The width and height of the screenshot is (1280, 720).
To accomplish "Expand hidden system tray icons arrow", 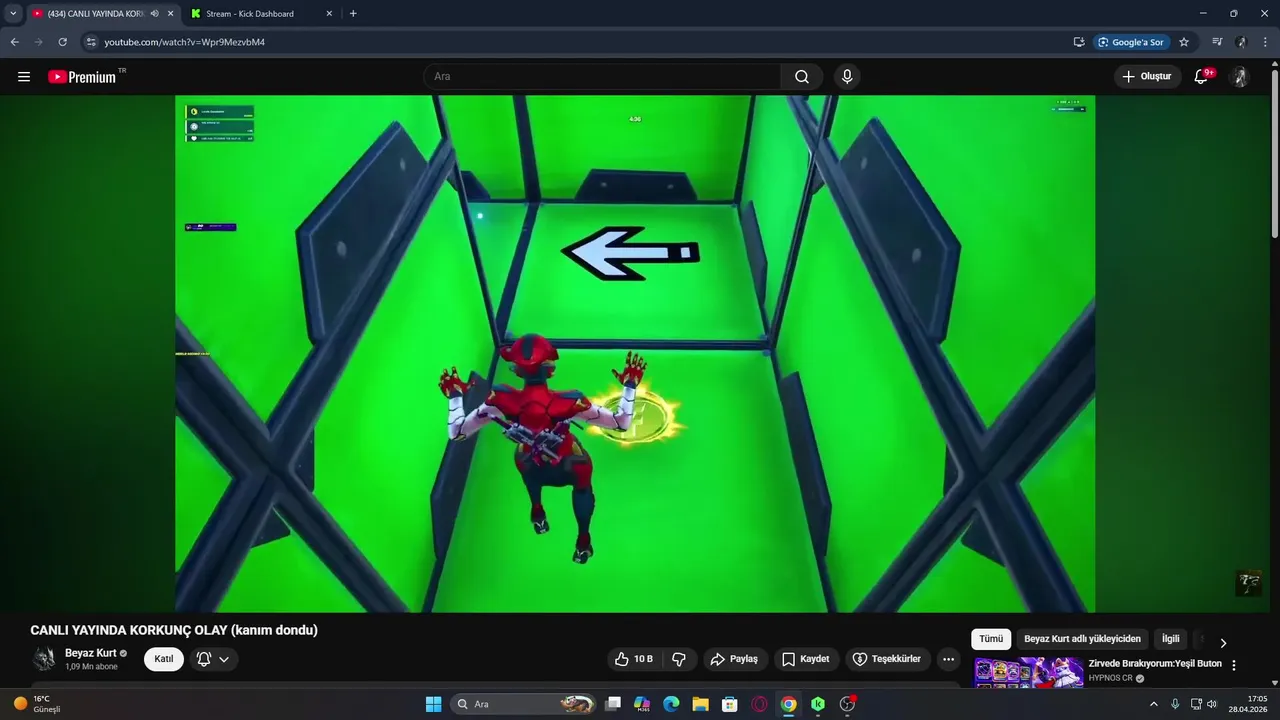I will tap(1153, 704).
